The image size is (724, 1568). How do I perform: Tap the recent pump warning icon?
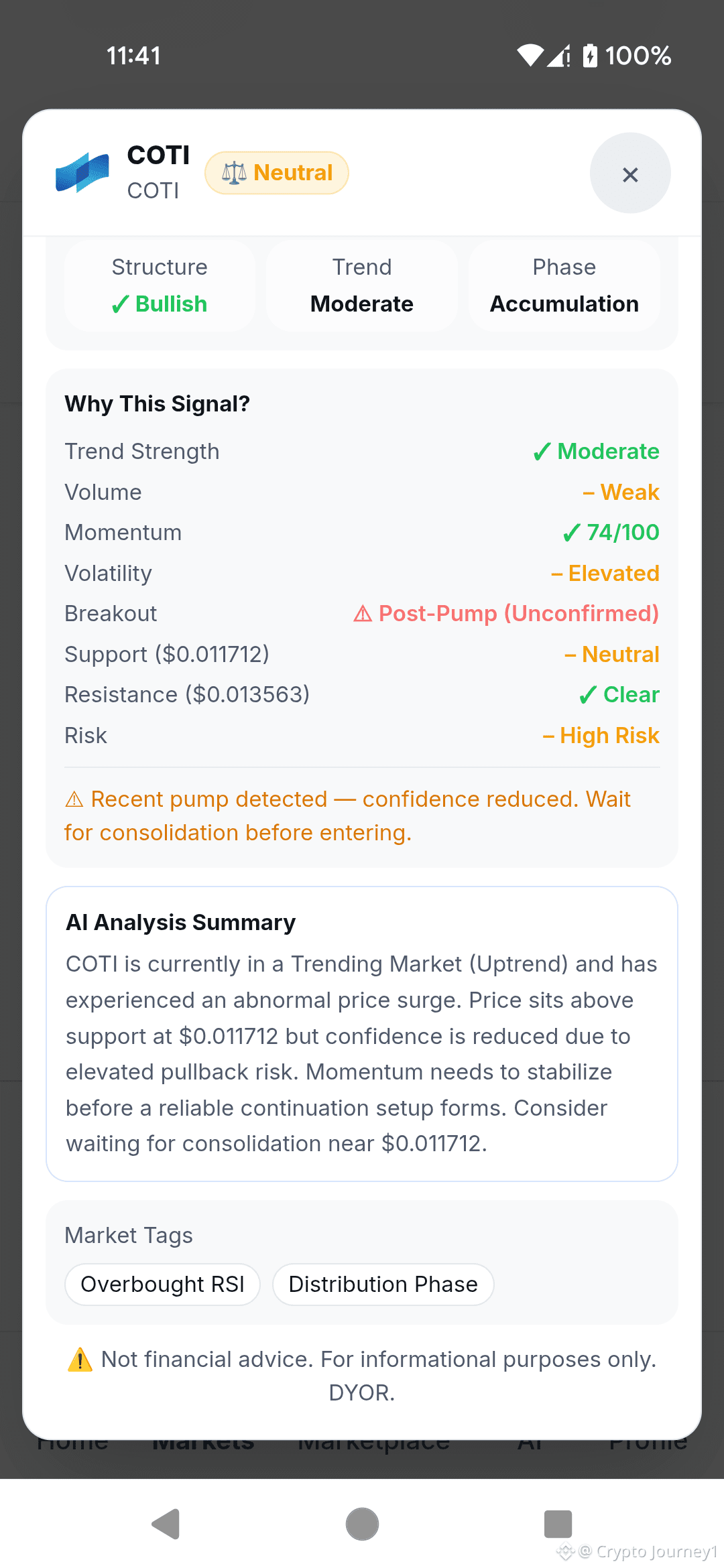(74, 799)
